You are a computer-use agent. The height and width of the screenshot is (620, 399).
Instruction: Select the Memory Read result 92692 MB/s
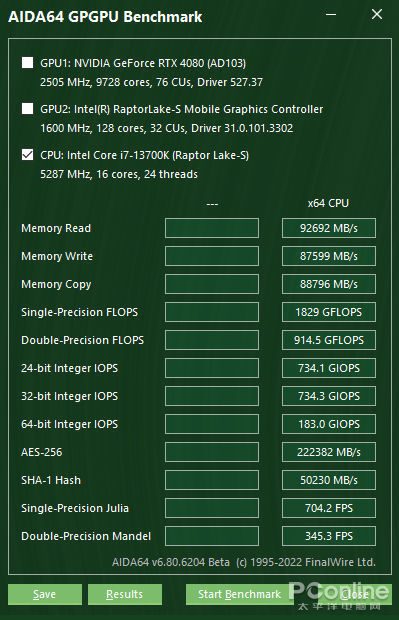[x=329, y=228]
